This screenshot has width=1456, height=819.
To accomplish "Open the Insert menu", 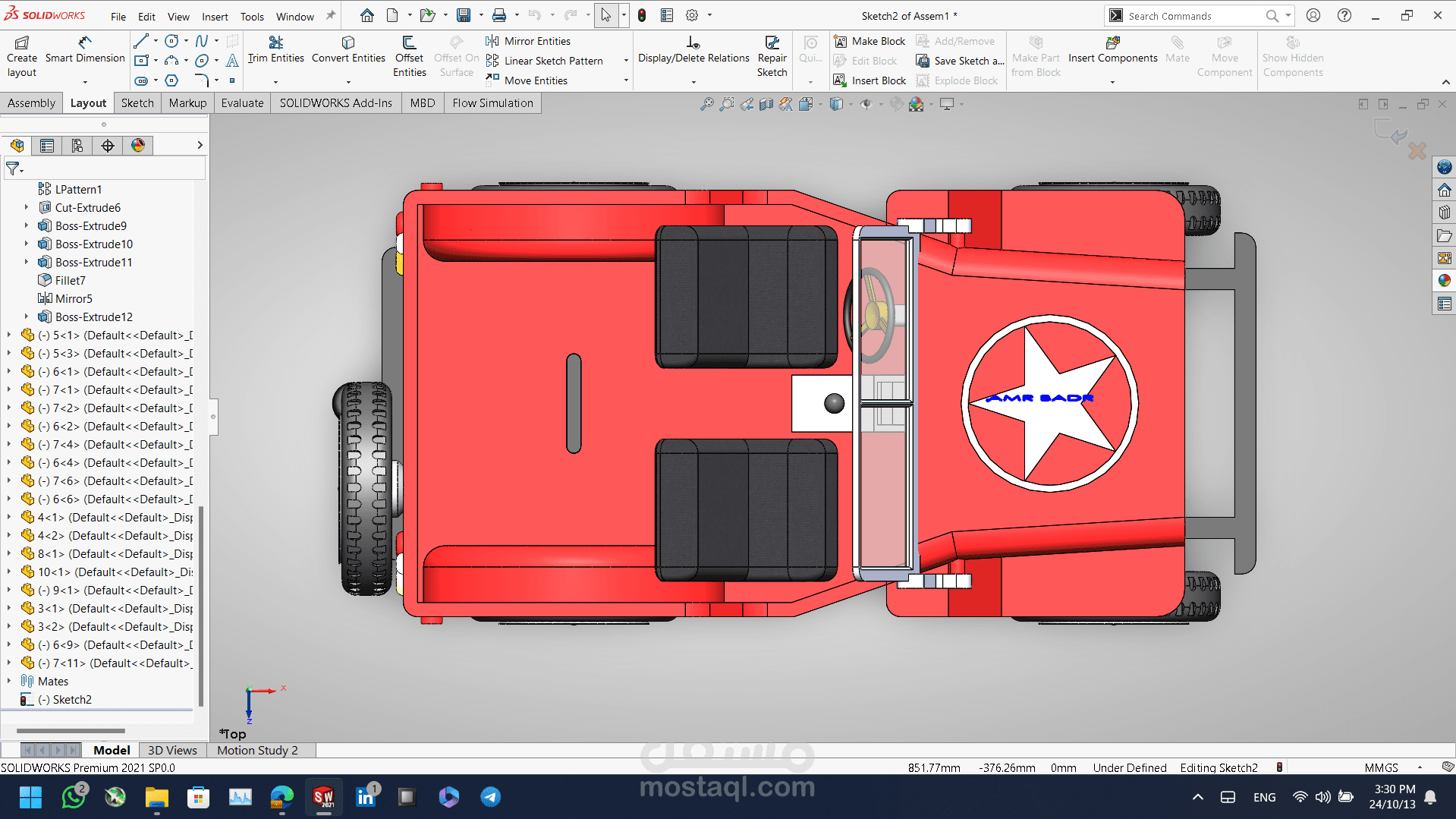I will click(x=215, y=16).
